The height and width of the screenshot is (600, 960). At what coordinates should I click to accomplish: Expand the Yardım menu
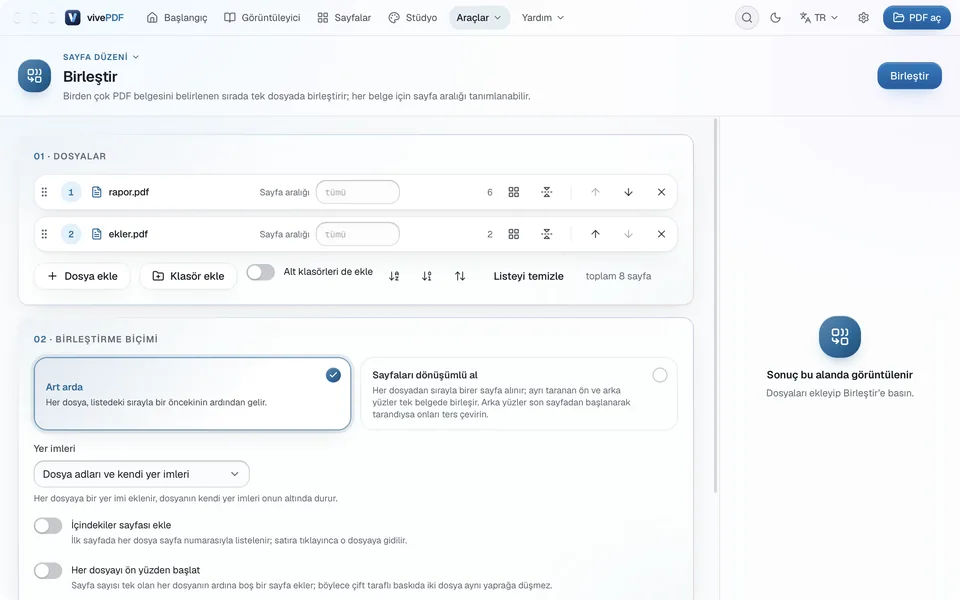pos(542,18)
